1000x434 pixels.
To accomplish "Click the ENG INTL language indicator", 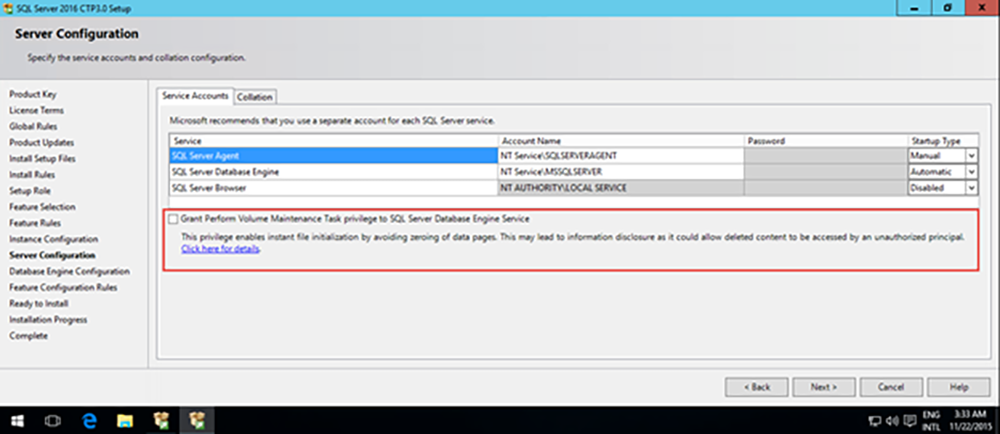I will 931,421.
